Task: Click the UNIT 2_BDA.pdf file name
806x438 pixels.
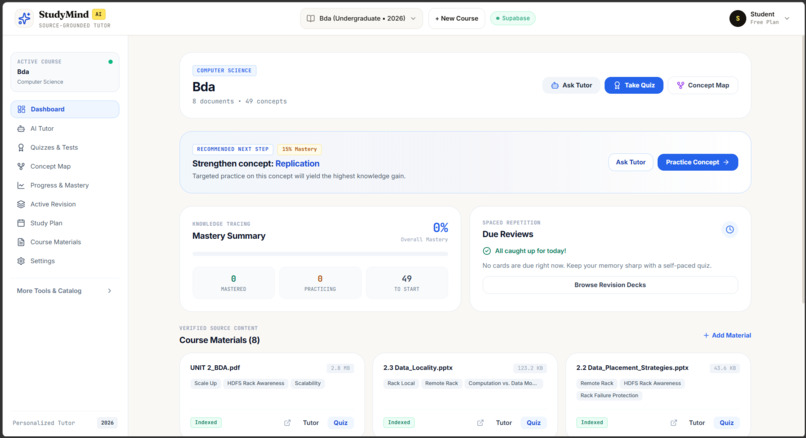Action: click(x=215, y=368)
